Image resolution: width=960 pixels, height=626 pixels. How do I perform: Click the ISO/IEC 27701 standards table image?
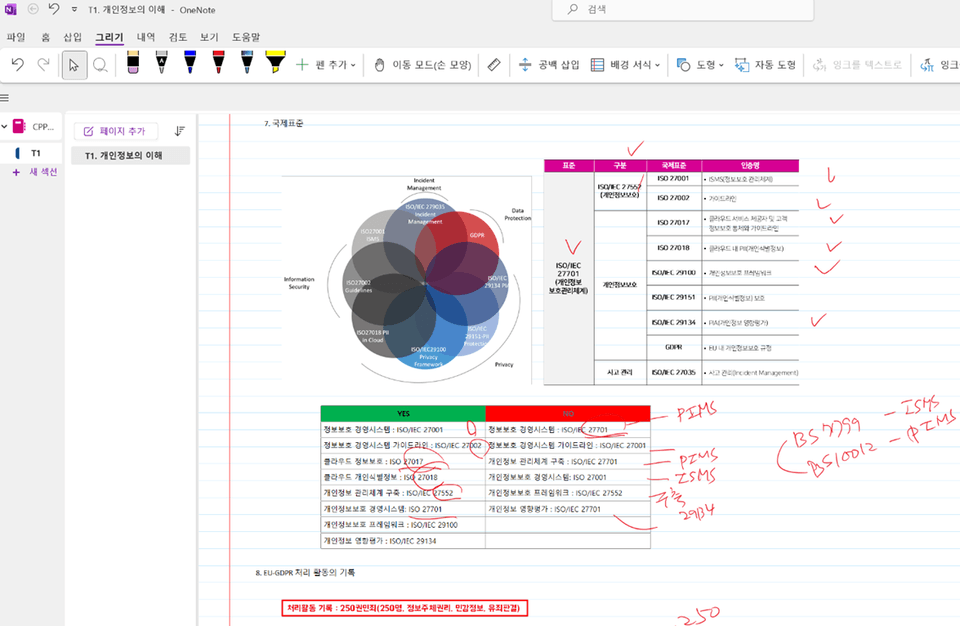point(671,273)
